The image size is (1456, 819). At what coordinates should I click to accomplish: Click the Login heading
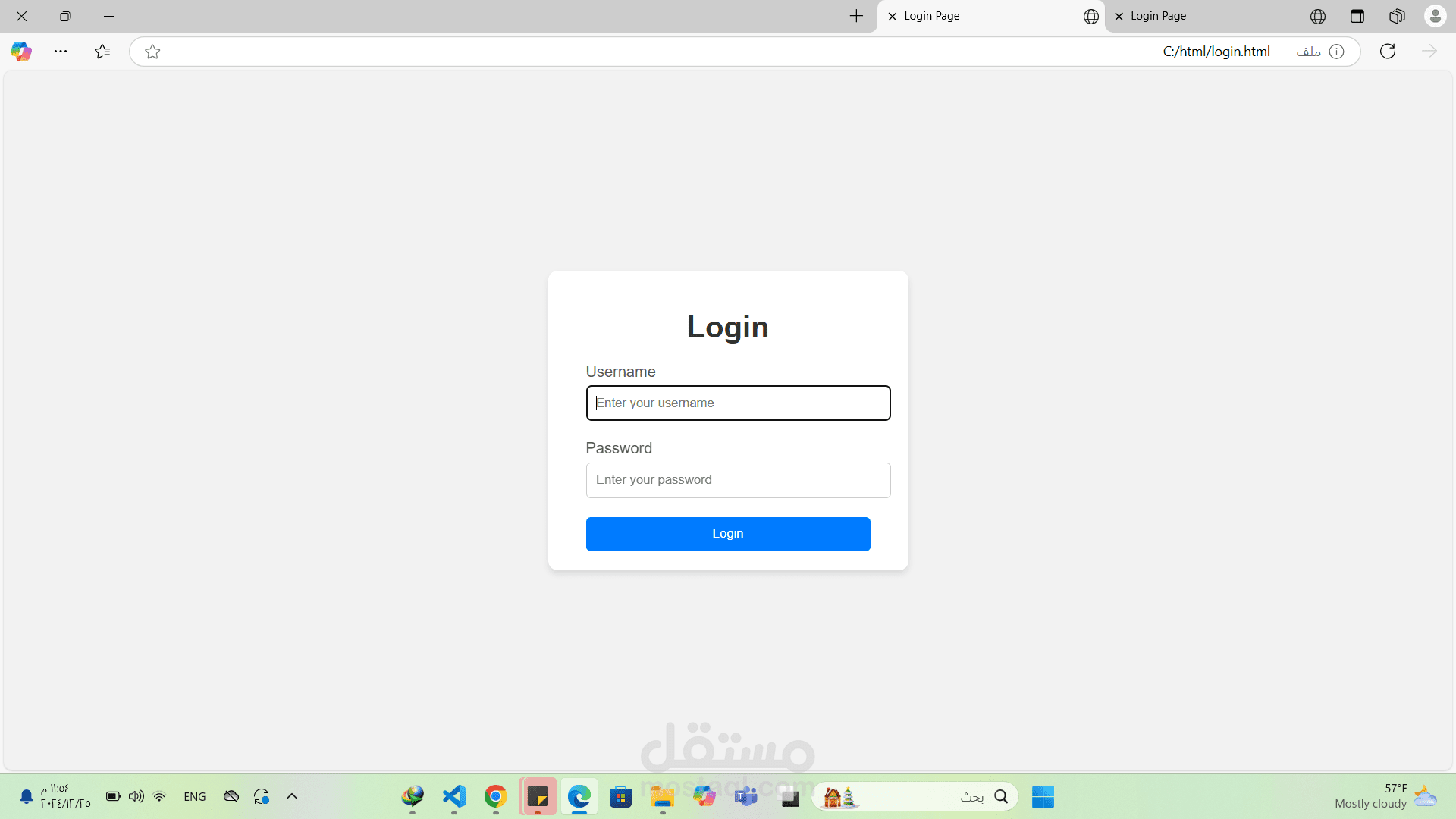point(728,327)
